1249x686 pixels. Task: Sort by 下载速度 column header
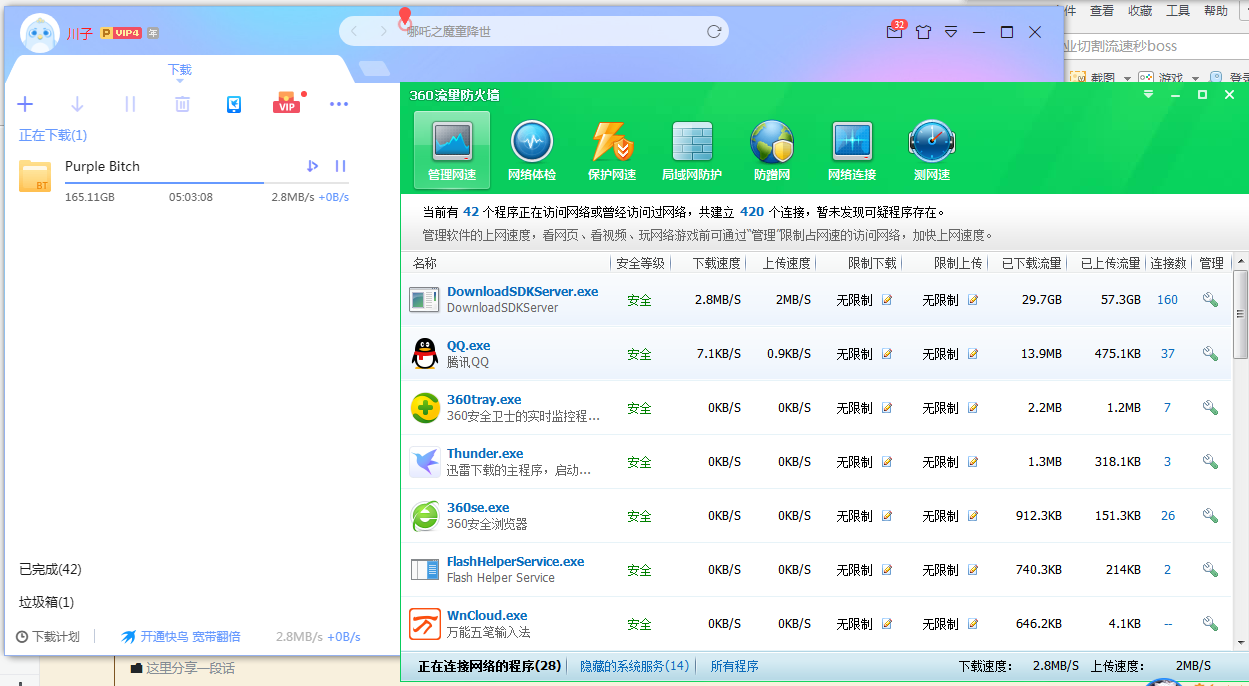tap(717, 263)
